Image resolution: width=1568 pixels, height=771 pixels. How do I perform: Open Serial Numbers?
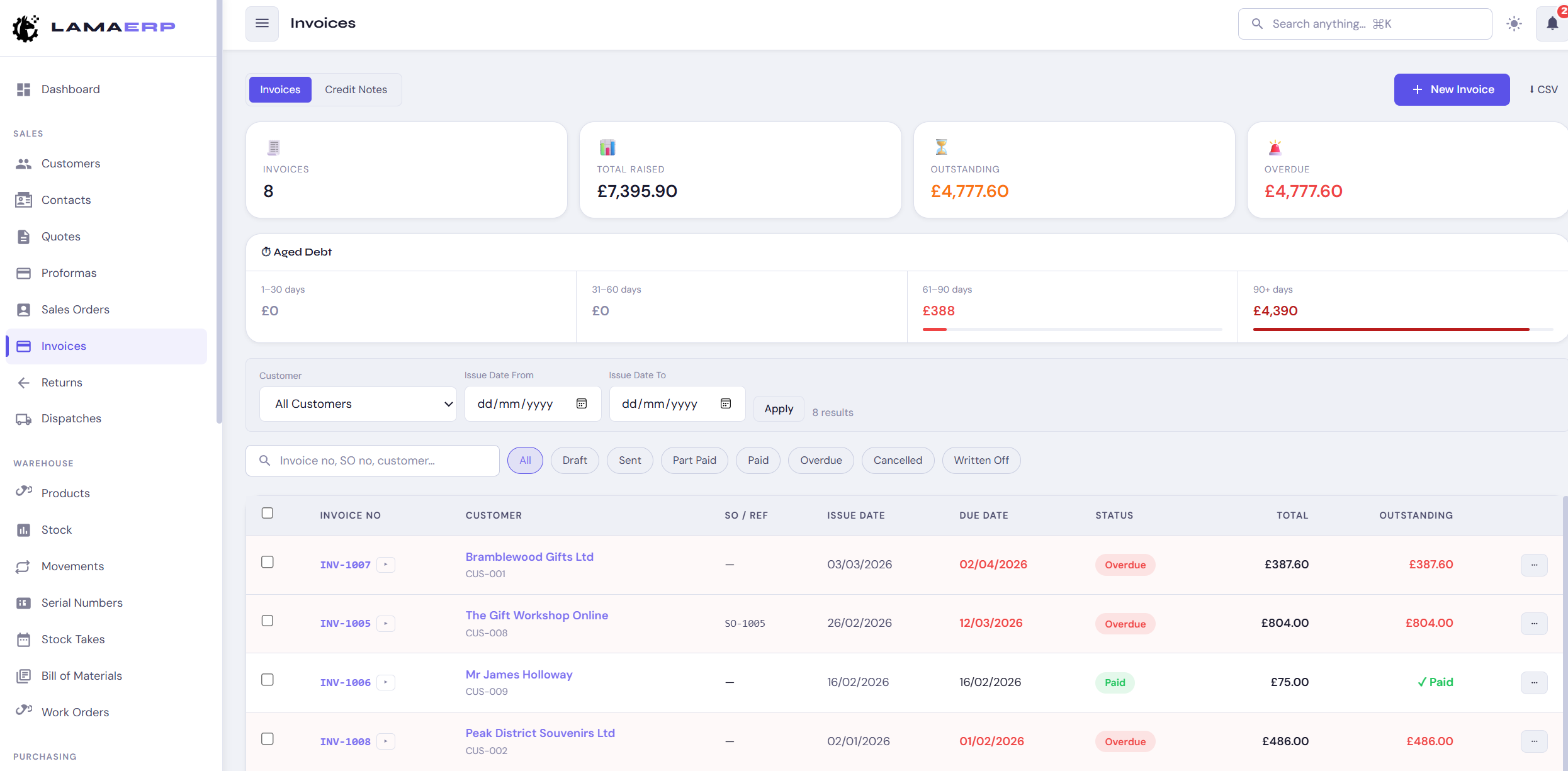pyautogui.click(x=106, y=603)
